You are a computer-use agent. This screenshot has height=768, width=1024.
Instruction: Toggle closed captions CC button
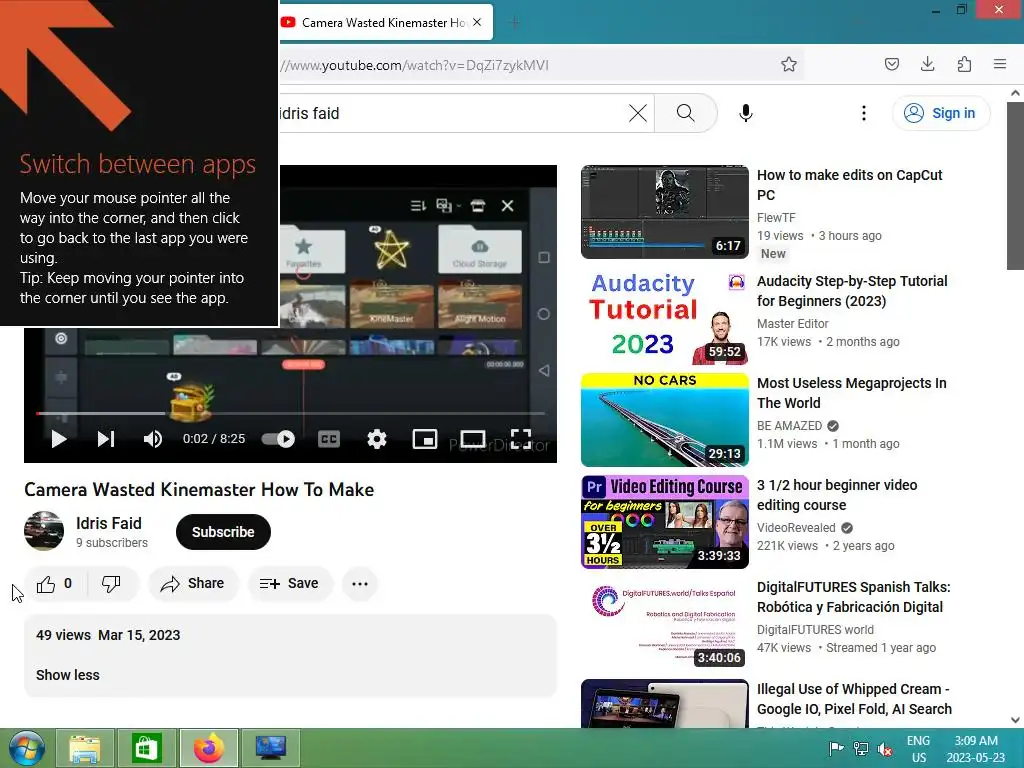328,439
